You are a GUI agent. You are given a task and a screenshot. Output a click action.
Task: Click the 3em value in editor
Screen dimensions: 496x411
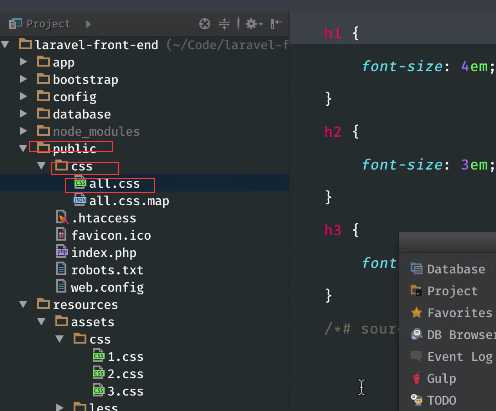475,165
